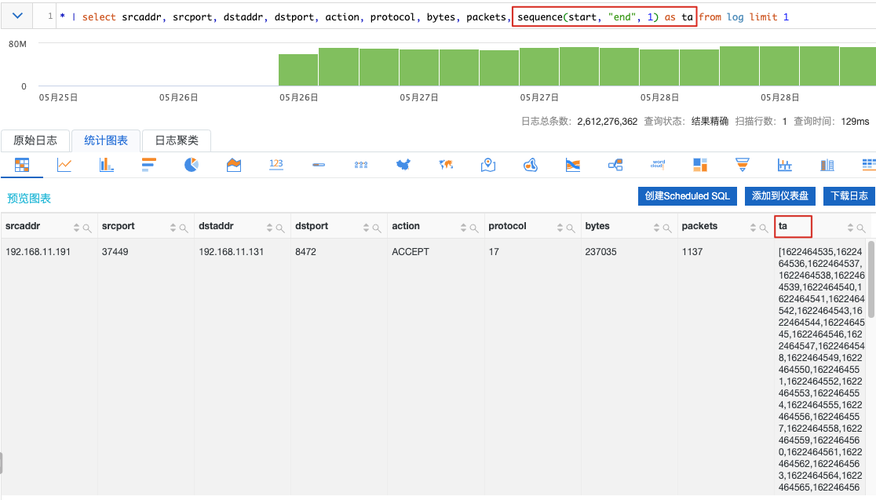Click the 添加到仪表盘 button
876x500 pixels.
click(780, 196)
